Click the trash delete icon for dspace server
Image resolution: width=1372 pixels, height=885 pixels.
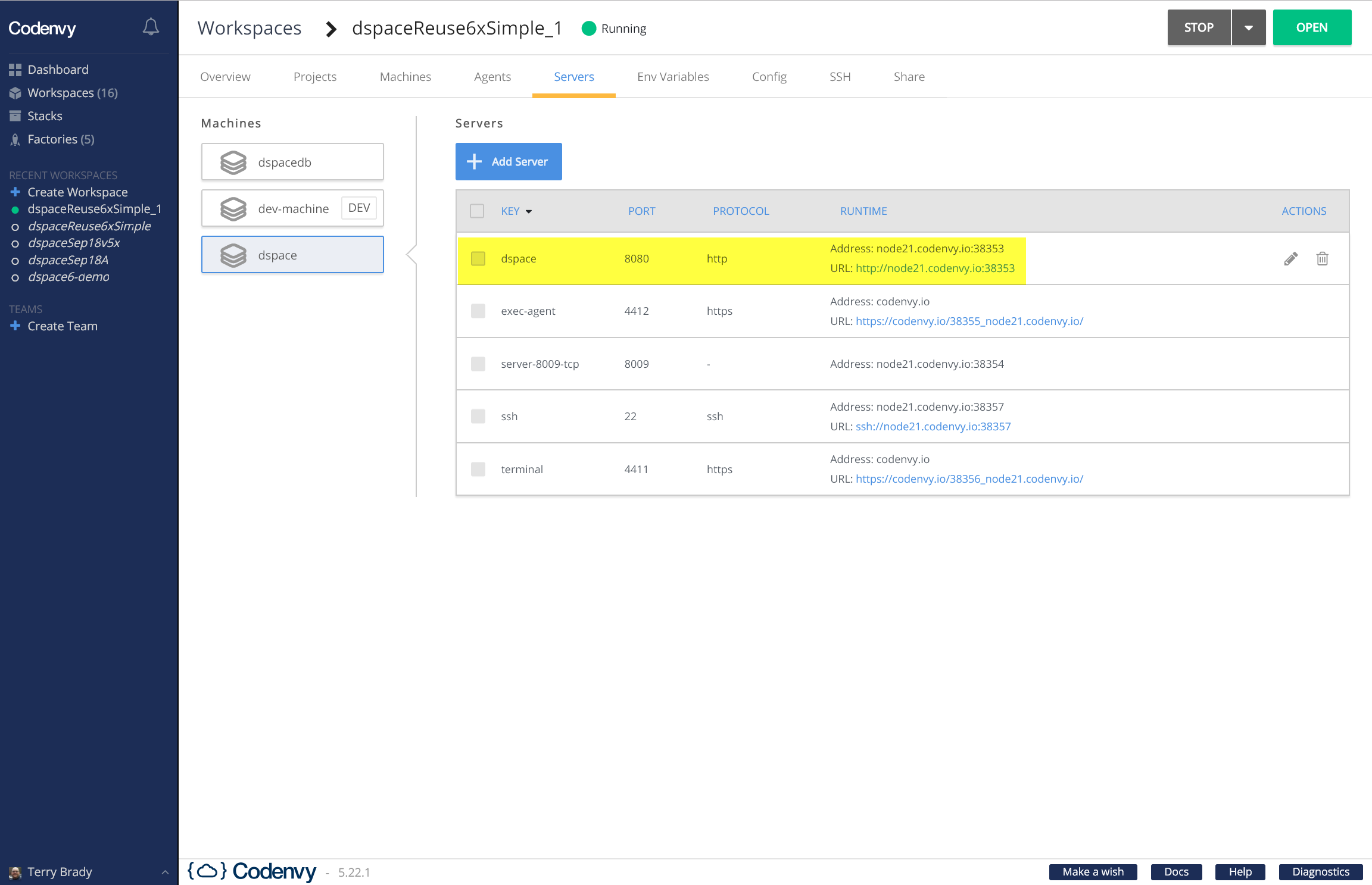[1322, 259]
